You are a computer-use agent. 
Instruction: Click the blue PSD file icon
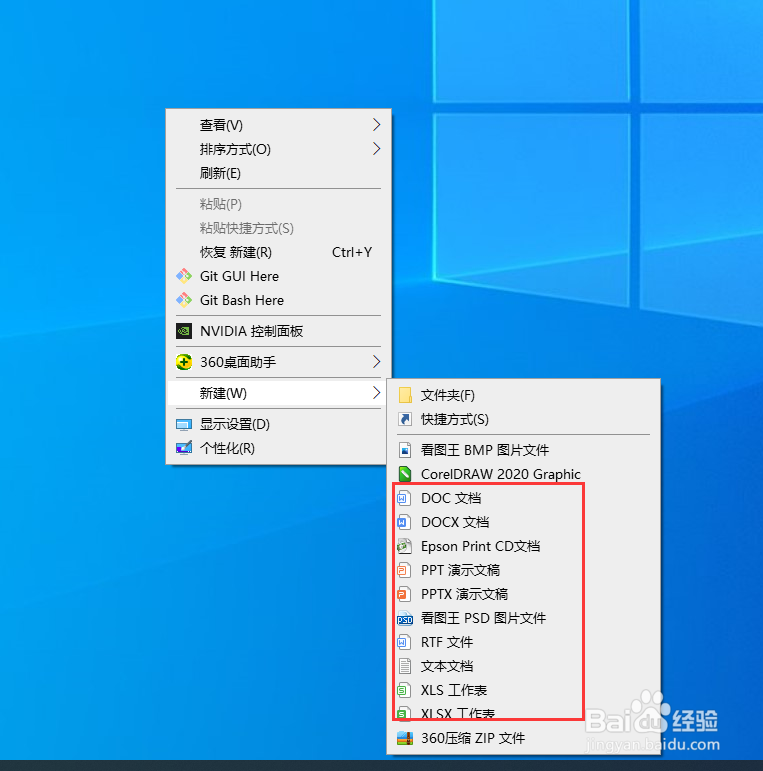pos(405,619)
